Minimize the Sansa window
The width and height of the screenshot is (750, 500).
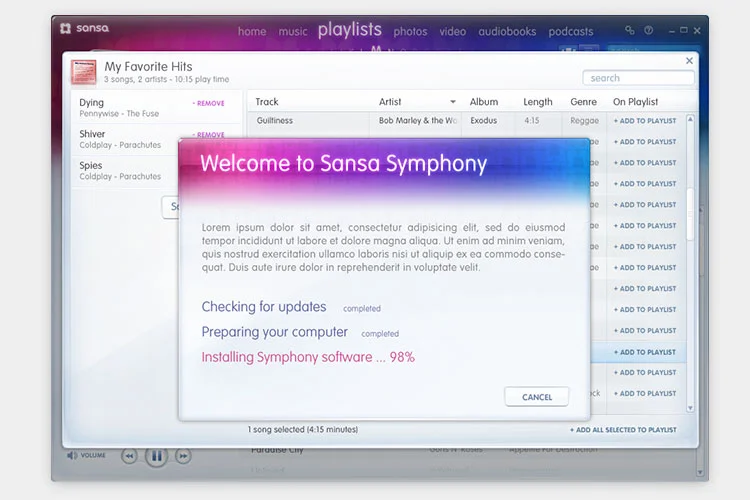(x=672, y=31)
